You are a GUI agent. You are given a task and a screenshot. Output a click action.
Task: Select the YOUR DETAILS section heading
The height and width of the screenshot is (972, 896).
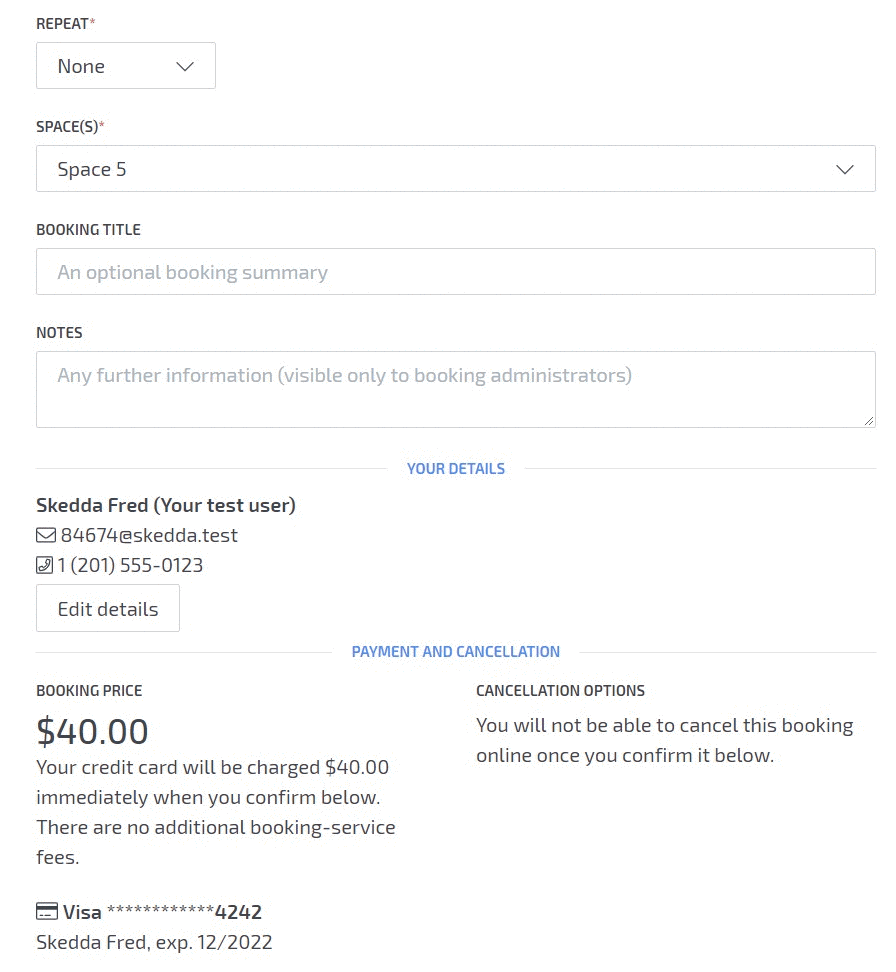(x=456, y=469)
